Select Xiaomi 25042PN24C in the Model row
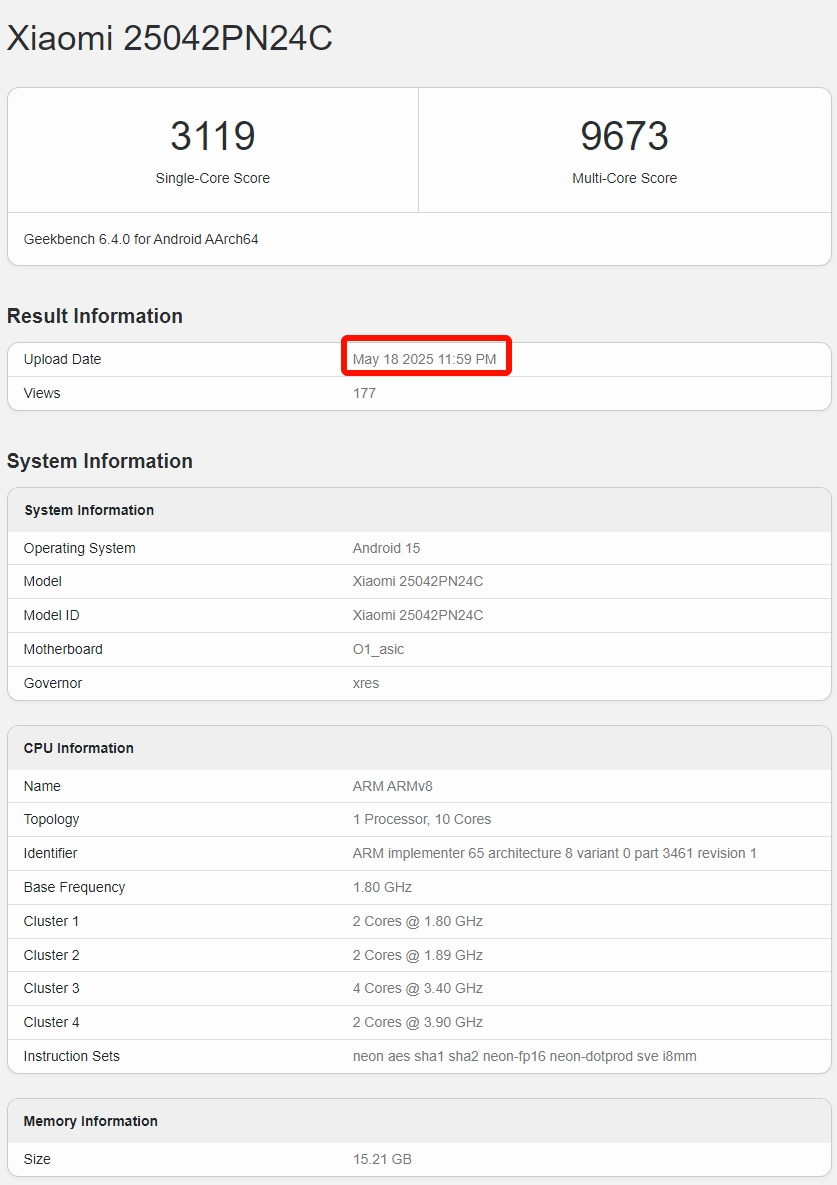The image size is (837, 1185). 418,581
